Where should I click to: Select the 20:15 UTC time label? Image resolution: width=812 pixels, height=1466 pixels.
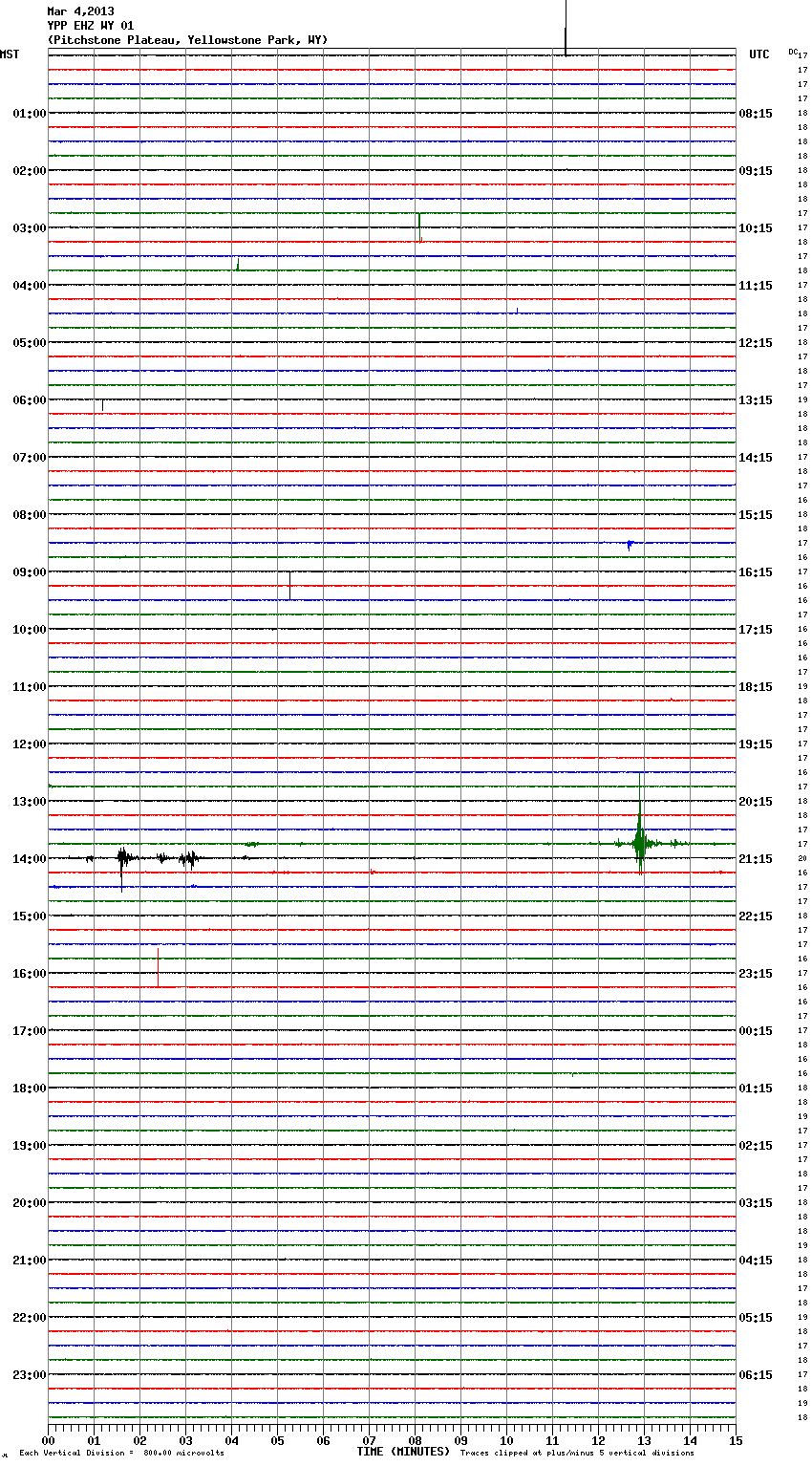[756, 802]
